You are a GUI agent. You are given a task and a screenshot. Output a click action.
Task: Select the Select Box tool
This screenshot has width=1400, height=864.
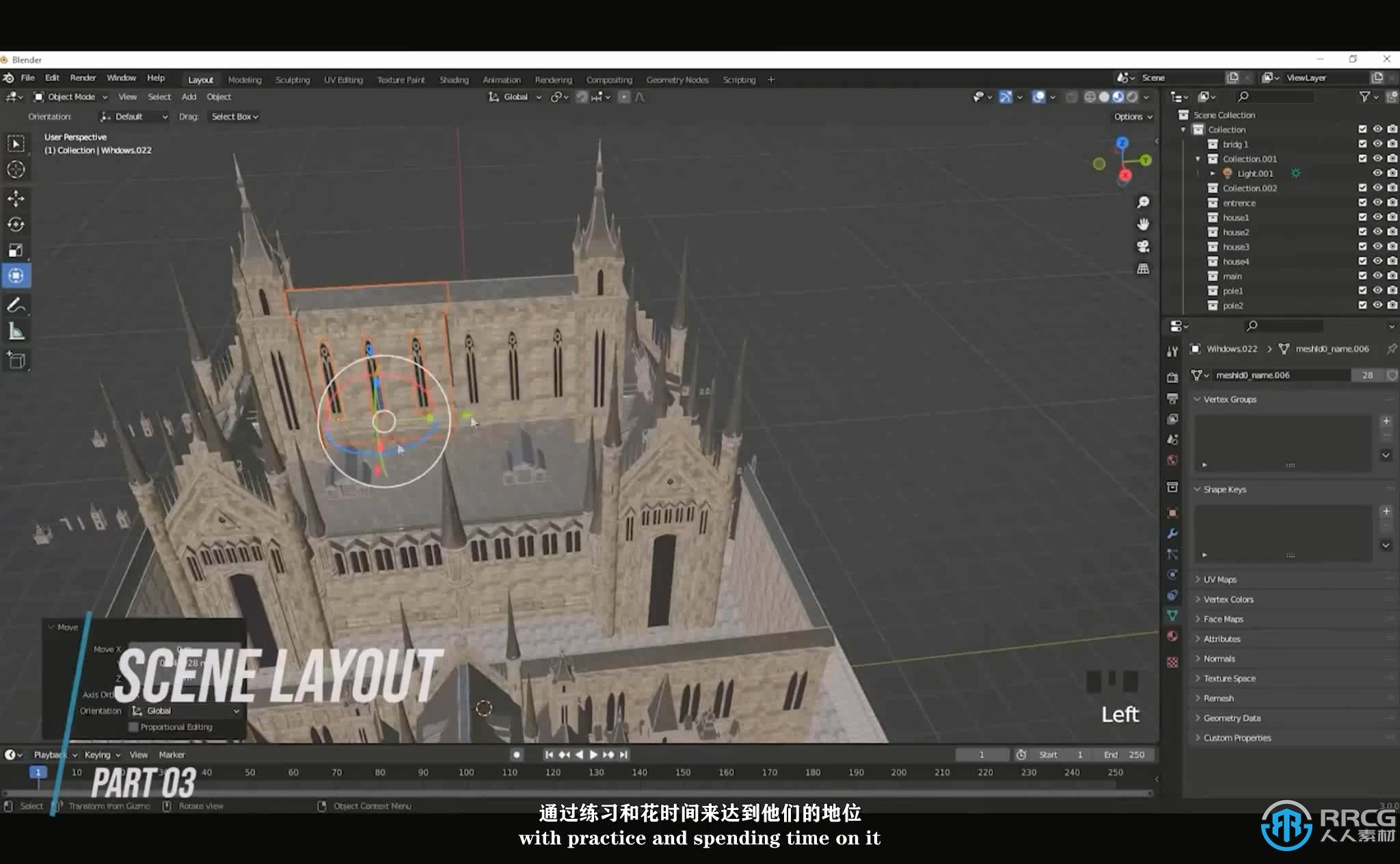pos(16,144)
